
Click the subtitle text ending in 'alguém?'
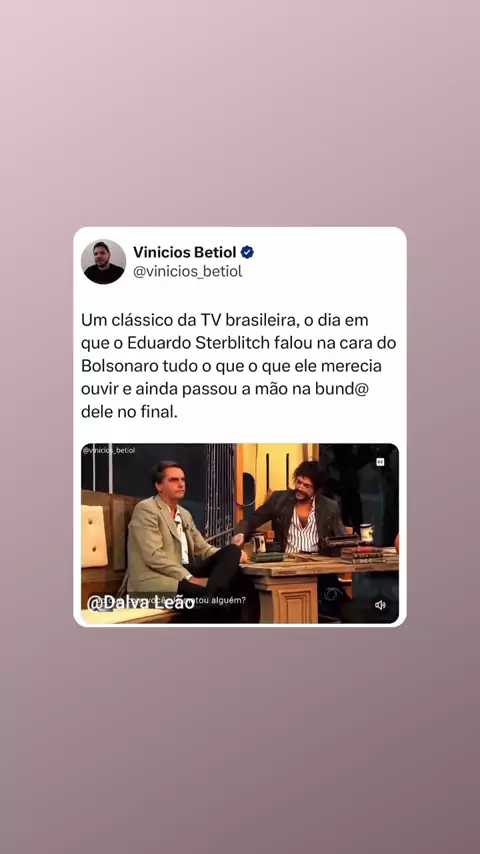[x=221, y=600]
